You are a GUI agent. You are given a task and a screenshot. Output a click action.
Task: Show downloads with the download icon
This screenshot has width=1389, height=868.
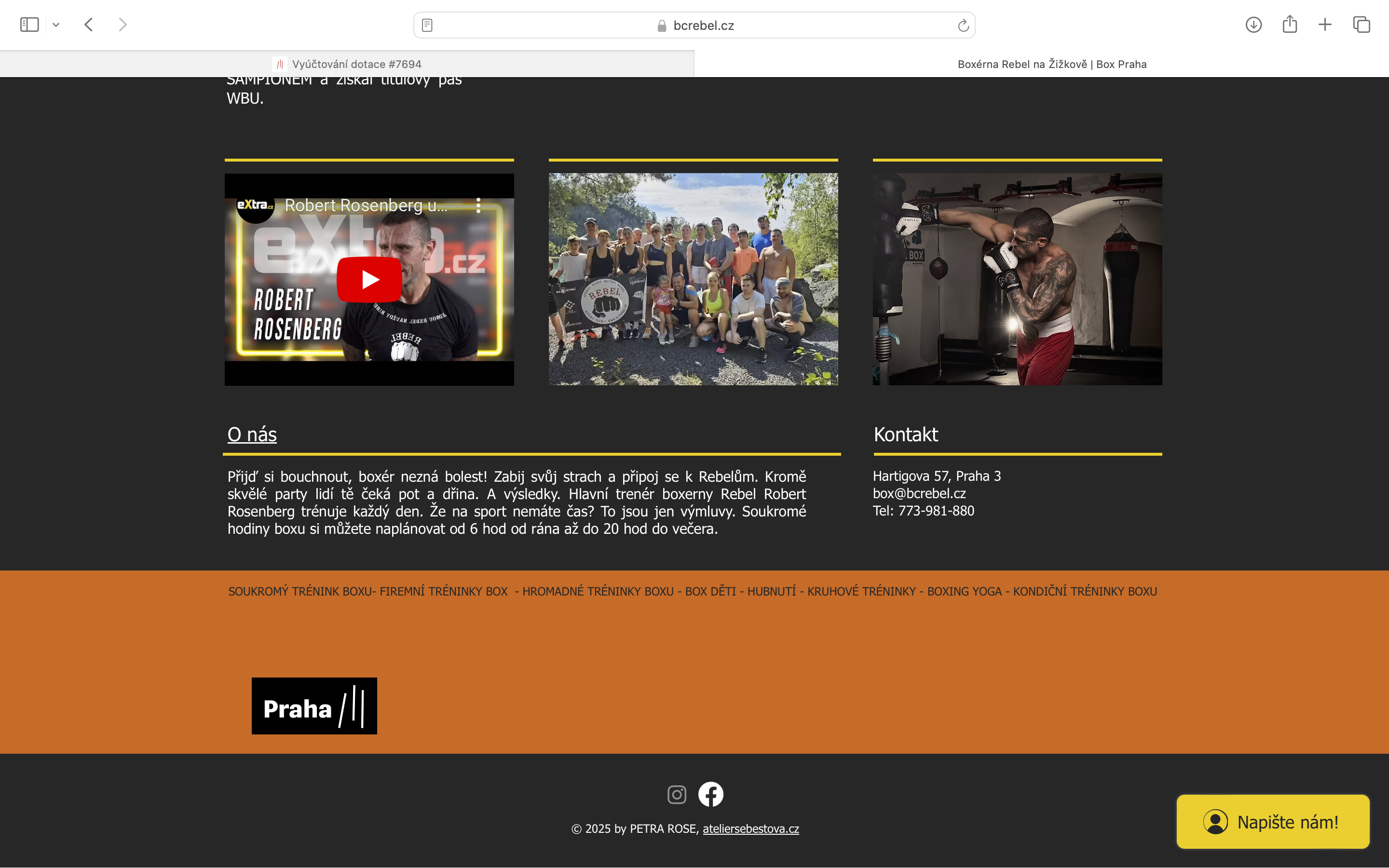[x=1253, y=25]
